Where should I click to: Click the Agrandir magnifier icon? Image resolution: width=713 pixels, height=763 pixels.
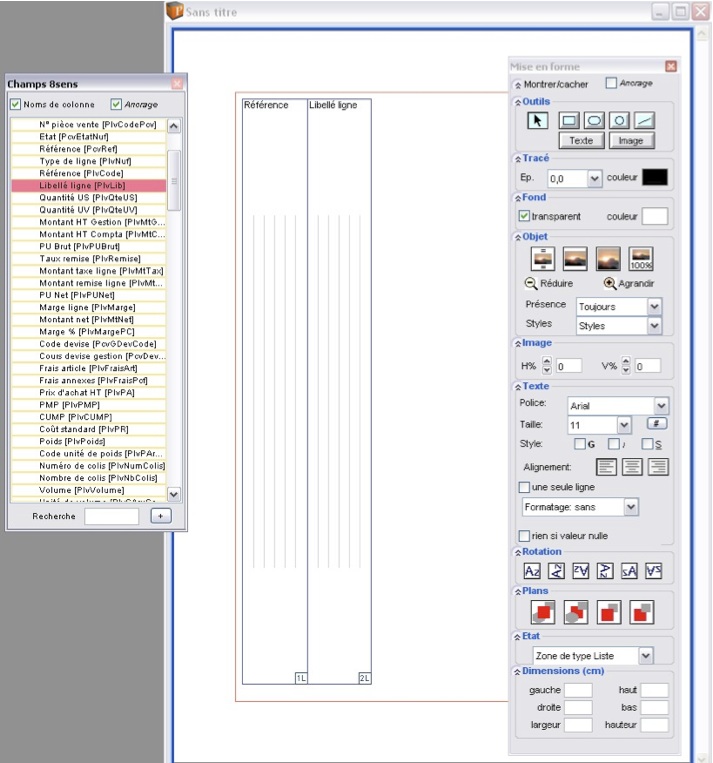tap(609, 283)
